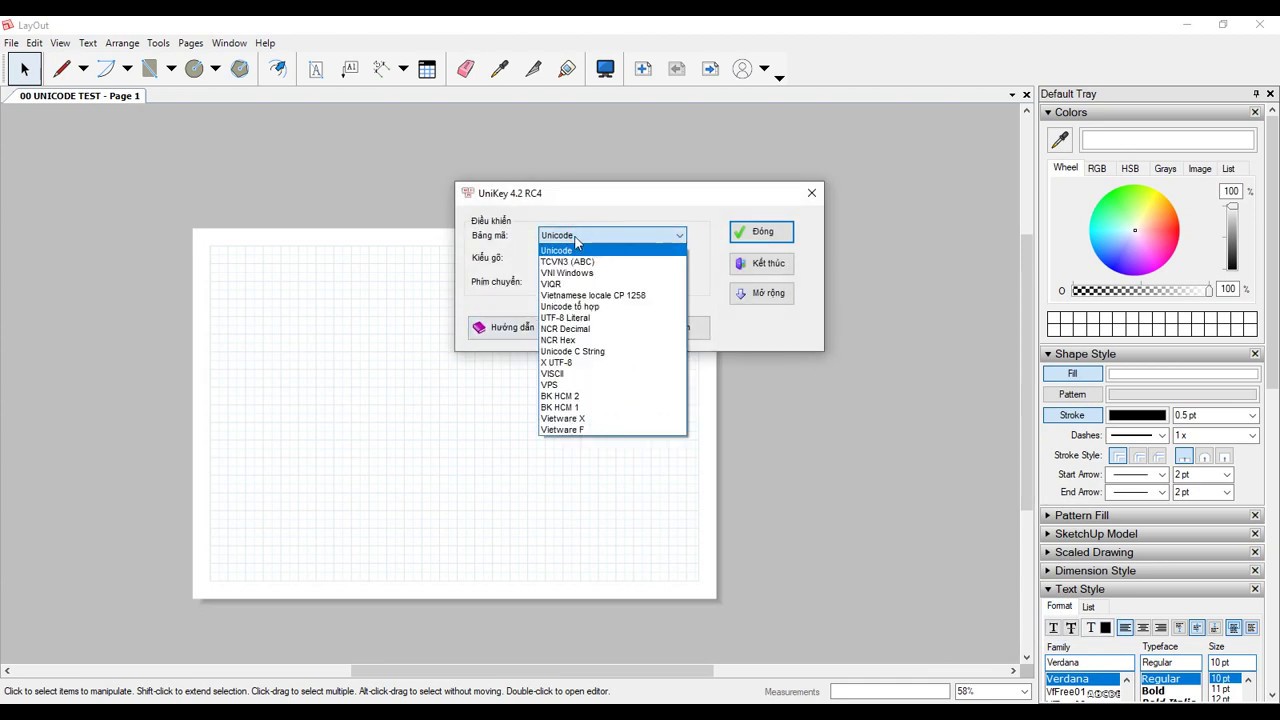Expand the Pattern Fill panel

point(1048,516)
